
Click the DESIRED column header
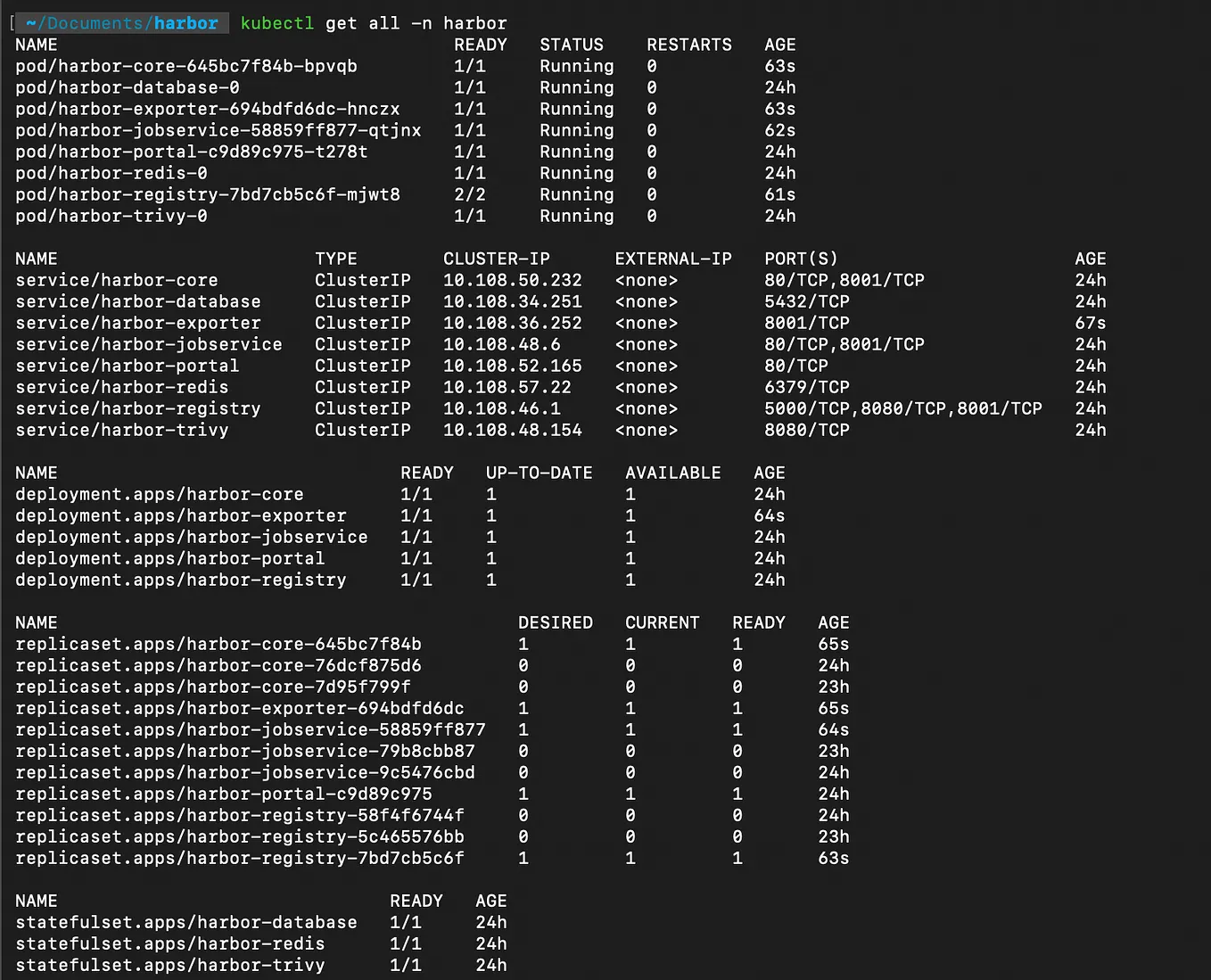(556, 622)
